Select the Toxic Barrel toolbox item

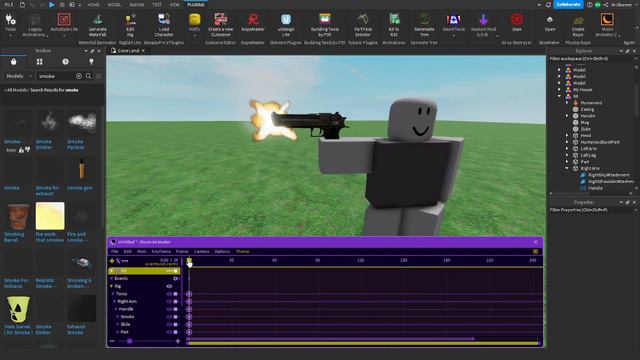coord(18,315)
